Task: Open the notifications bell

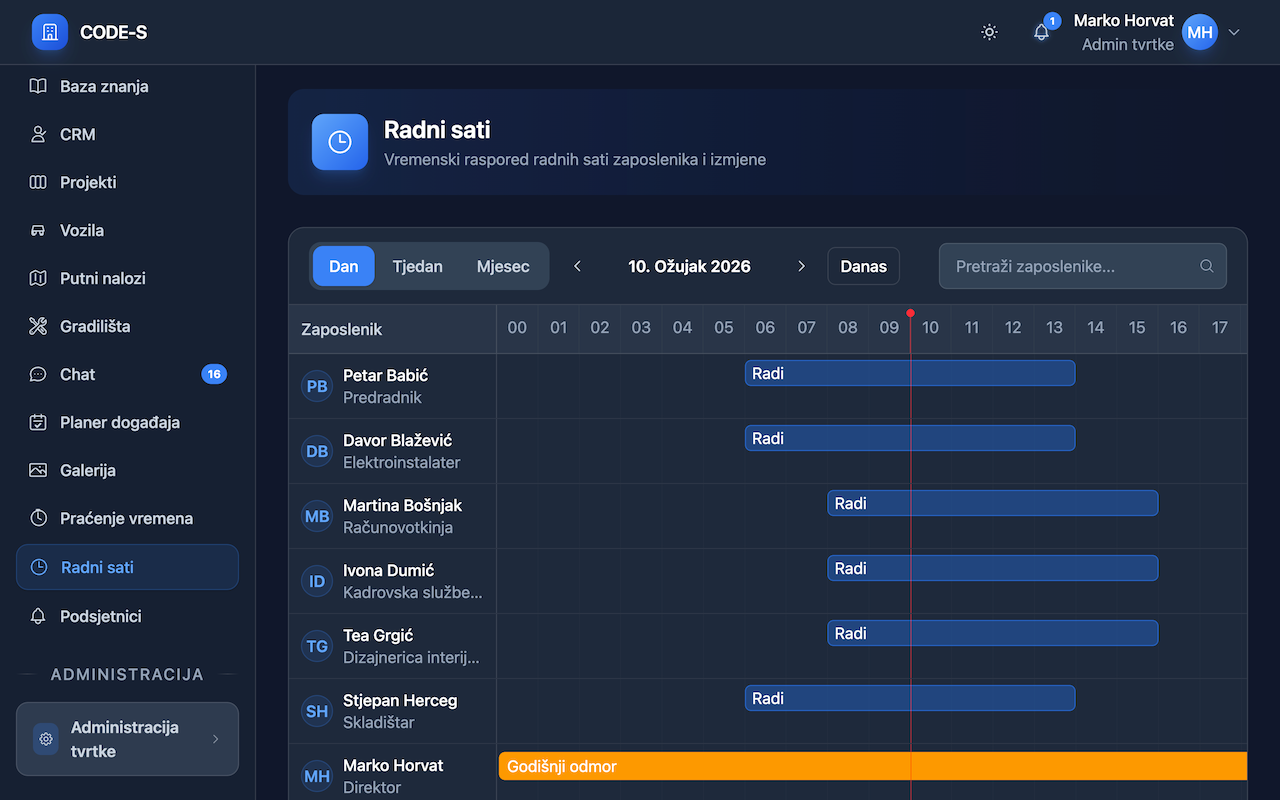Action: 1041,32
